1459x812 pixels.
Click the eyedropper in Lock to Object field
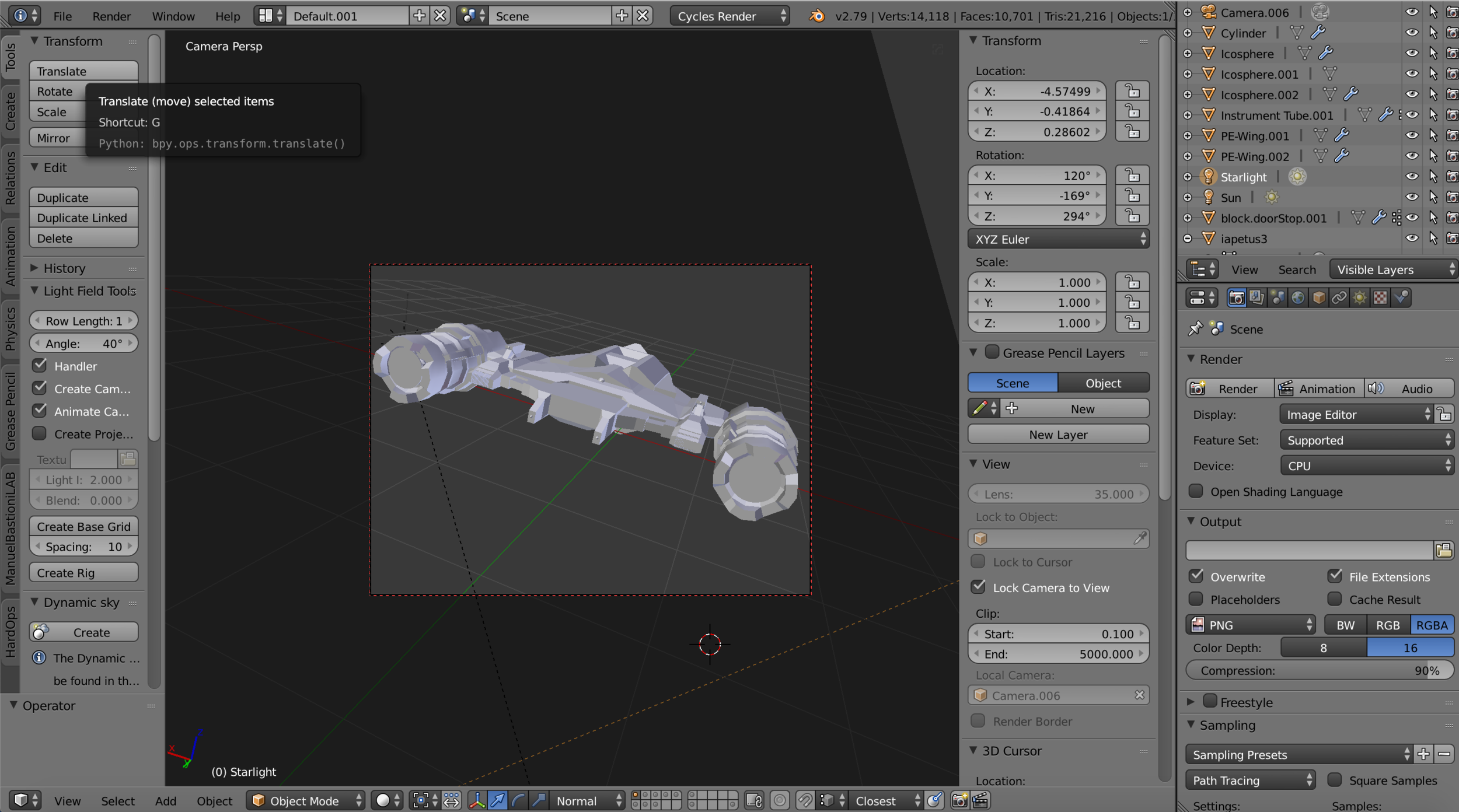[x=1139, y=538]
